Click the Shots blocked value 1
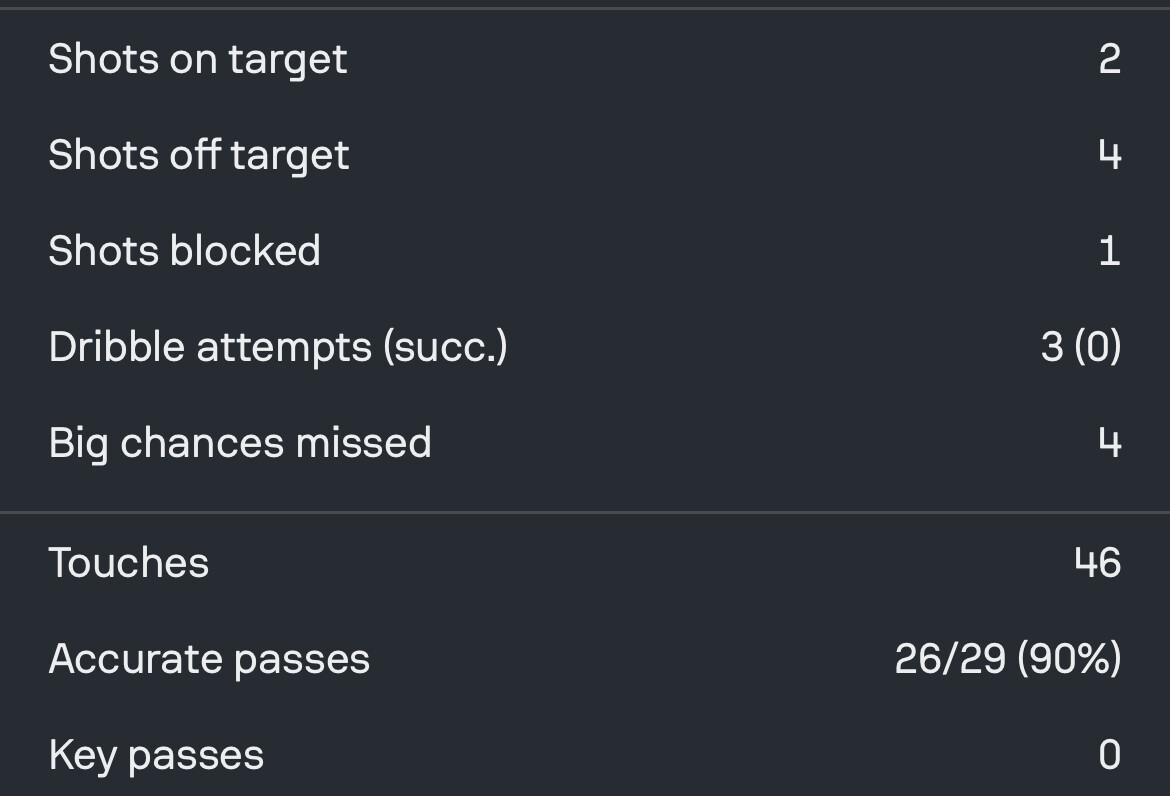The height and width of the screenshot is (796, 1170). (1110, 251)
